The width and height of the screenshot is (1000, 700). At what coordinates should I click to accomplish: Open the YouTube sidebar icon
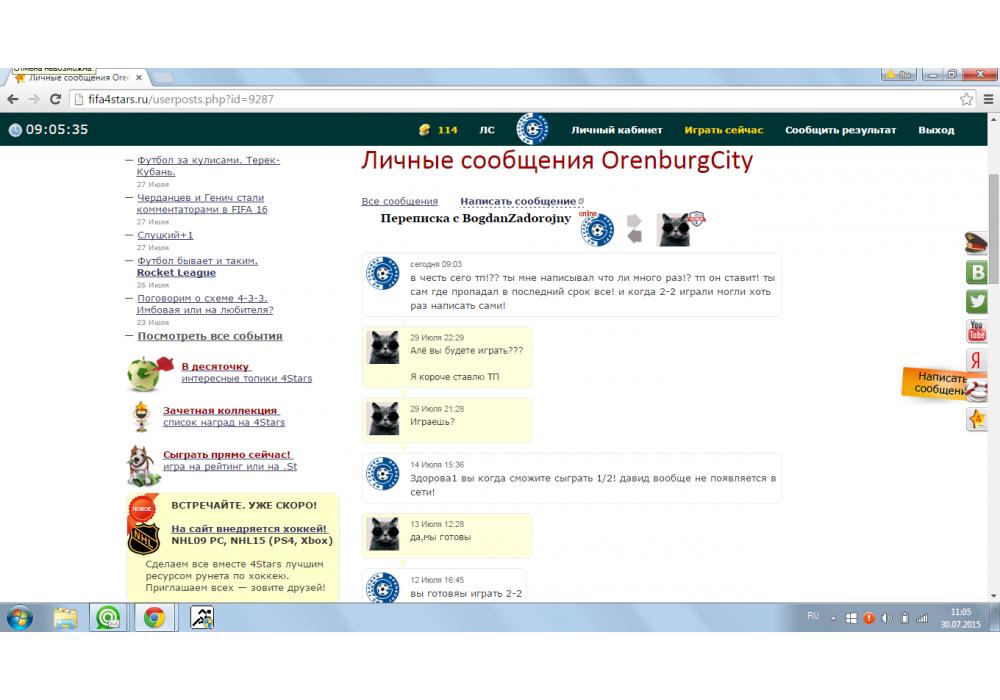coord(977,331)
